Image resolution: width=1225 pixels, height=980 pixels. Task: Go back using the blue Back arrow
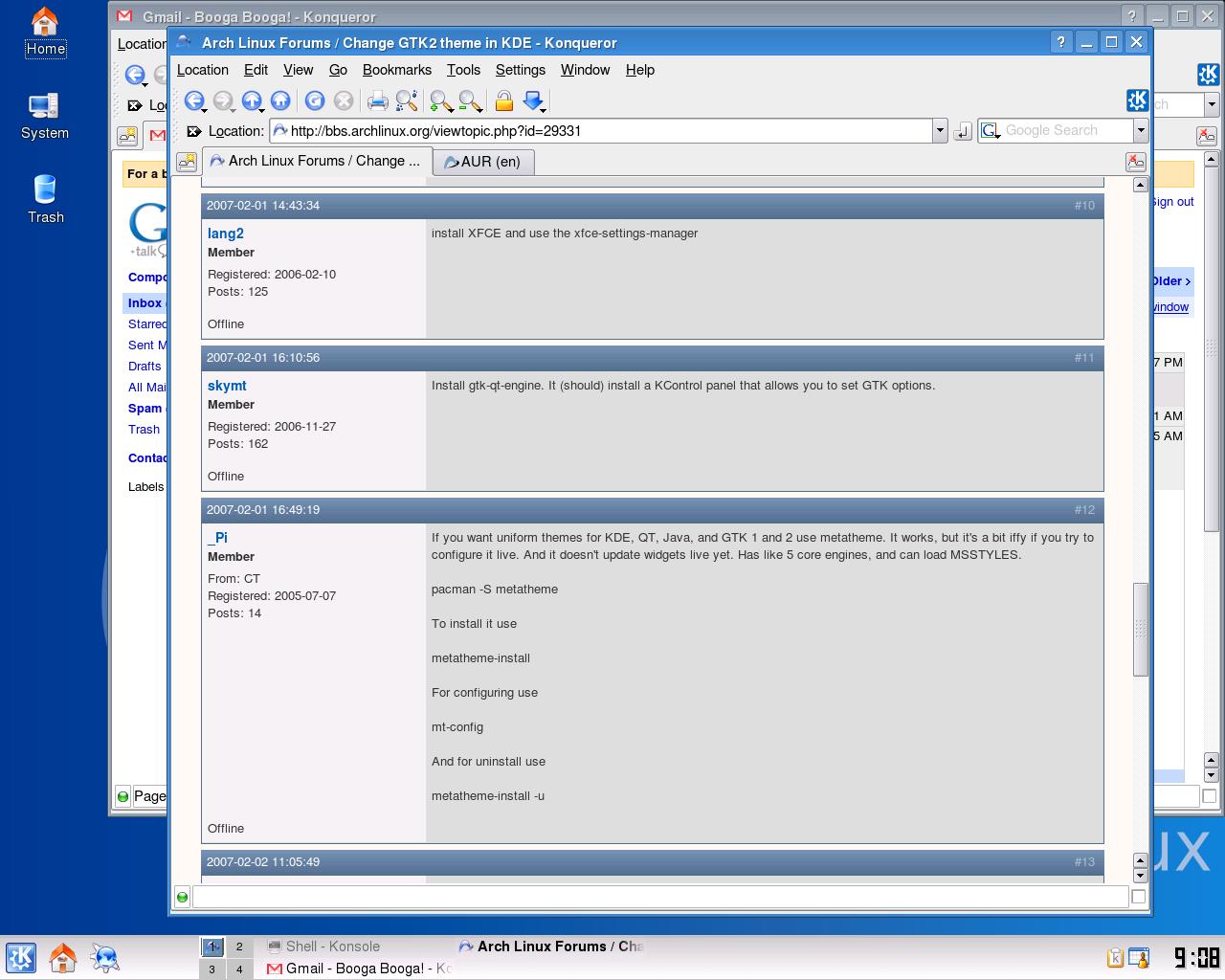[x=194, y=100]
